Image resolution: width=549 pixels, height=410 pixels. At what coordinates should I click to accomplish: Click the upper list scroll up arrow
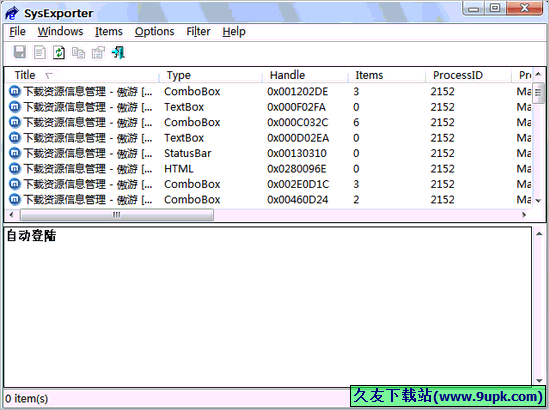pos(538,74)
